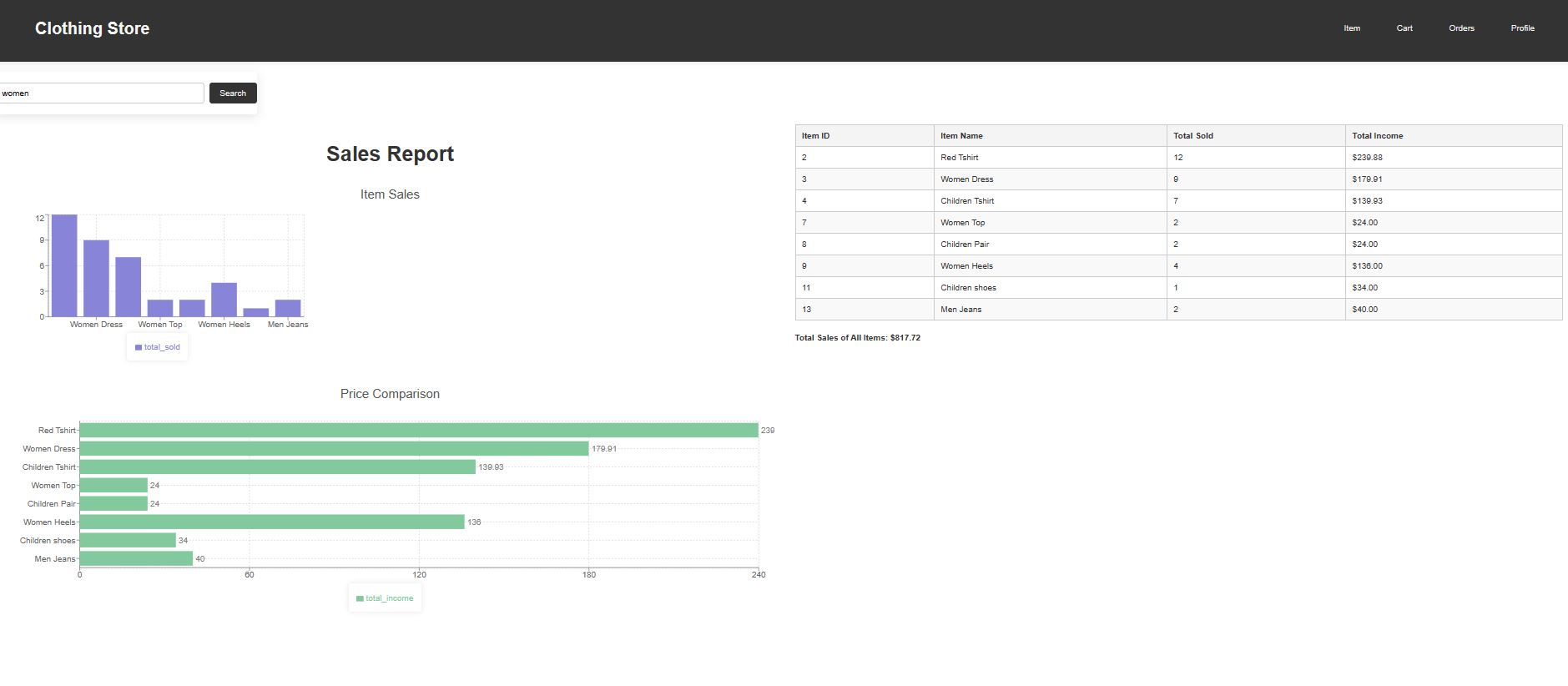Click the Sales Report heading
This screenshot has width=1568, height=686.
(x=390, y=154)
